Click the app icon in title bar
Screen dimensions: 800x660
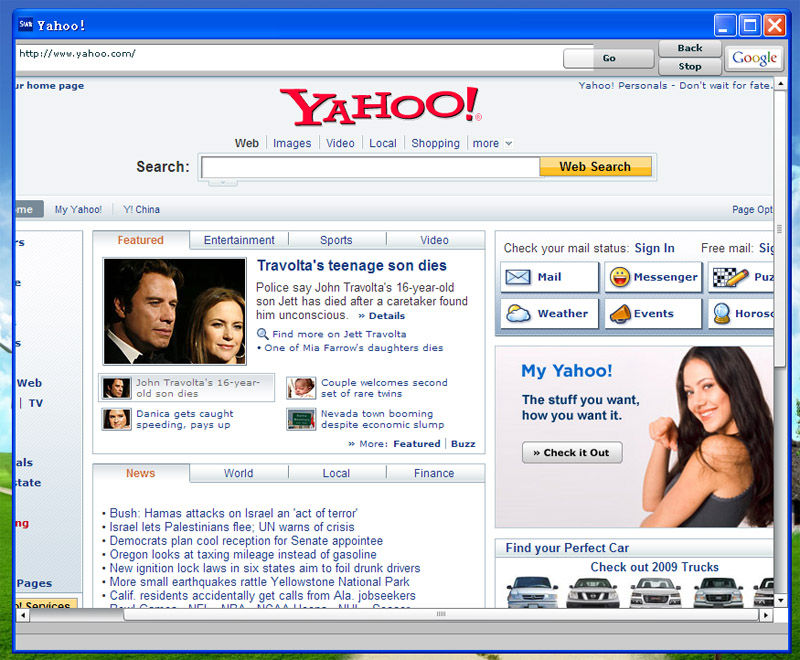(26, 24)
